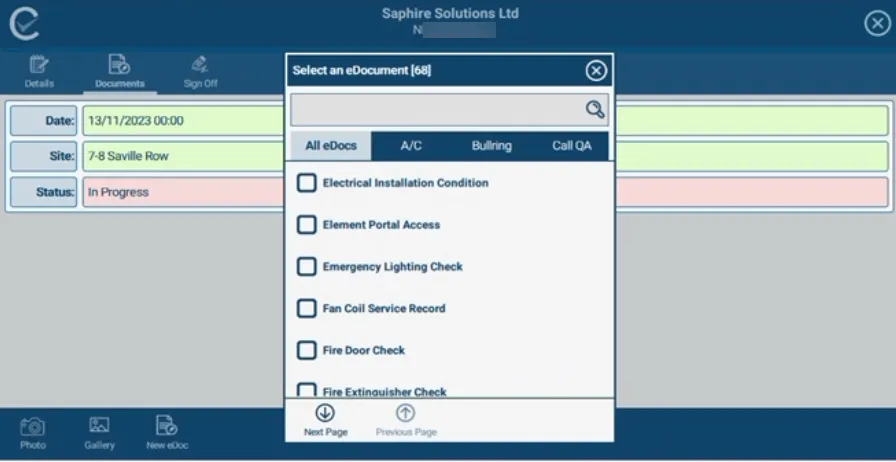Go to Next Page of eDocuments
Screen dimensions: 896x462
326,414
